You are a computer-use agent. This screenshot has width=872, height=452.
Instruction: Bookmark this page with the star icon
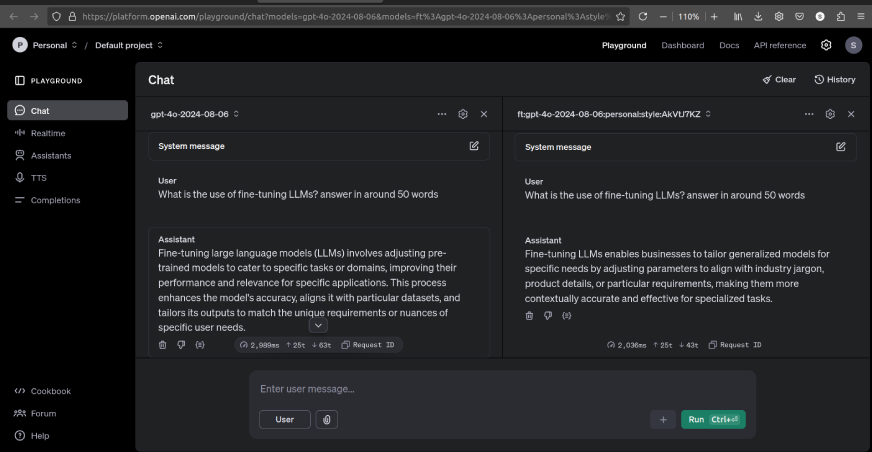[620, 17]
